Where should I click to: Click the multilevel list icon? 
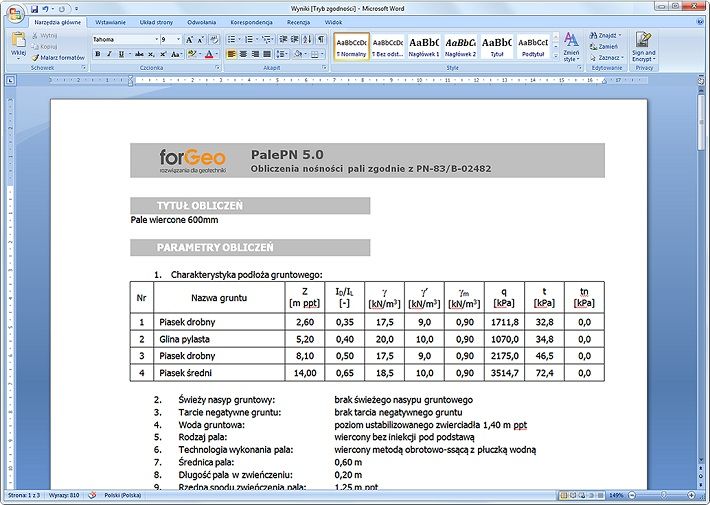[266, 39]
